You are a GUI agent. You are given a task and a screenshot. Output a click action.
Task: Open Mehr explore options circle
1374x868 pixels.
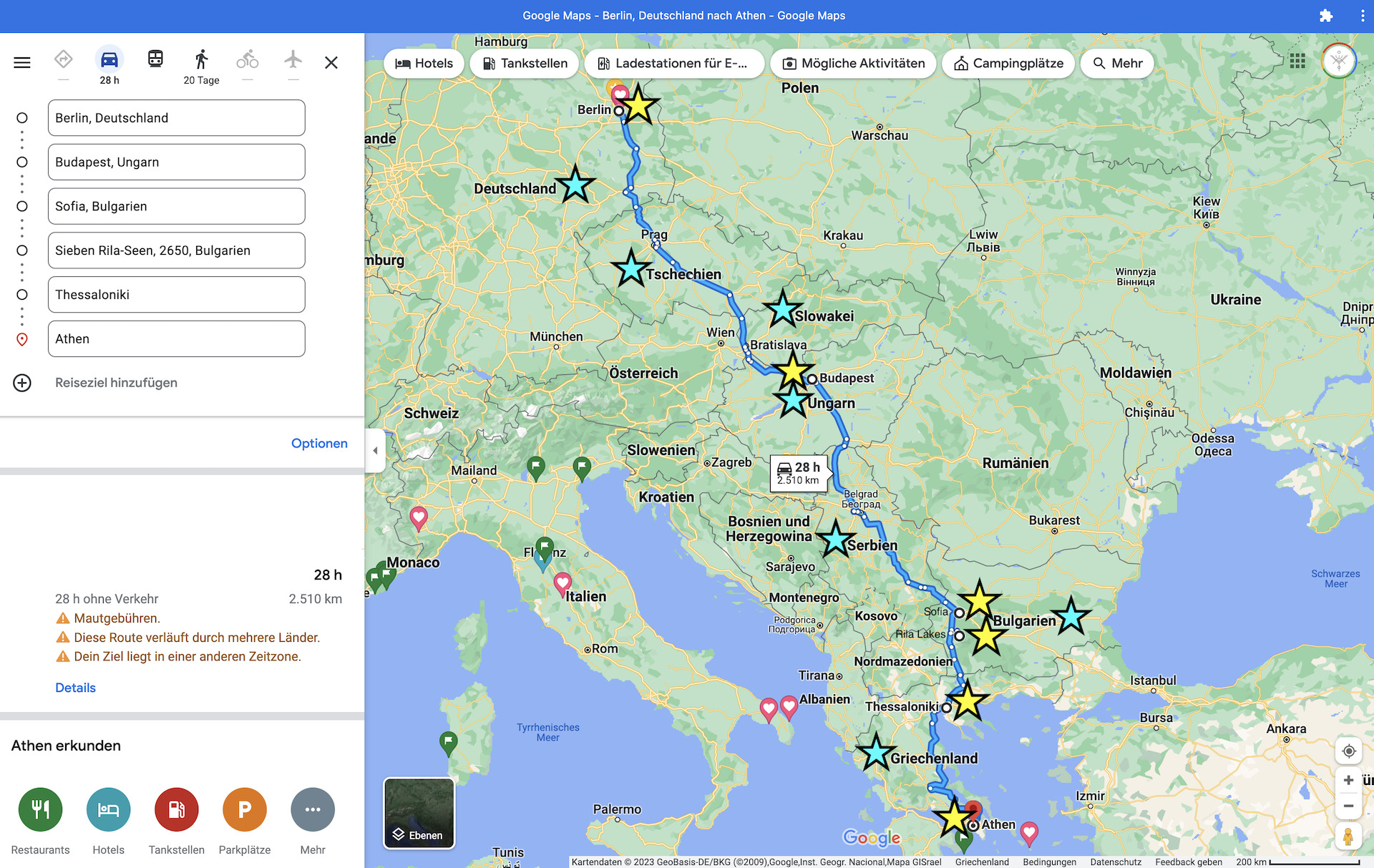coord(313,809)
